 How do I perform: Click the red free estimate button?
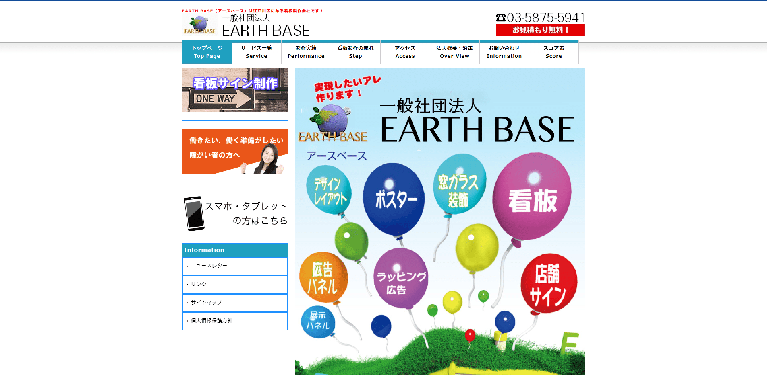pyautogui.click(x=540, y=30)
